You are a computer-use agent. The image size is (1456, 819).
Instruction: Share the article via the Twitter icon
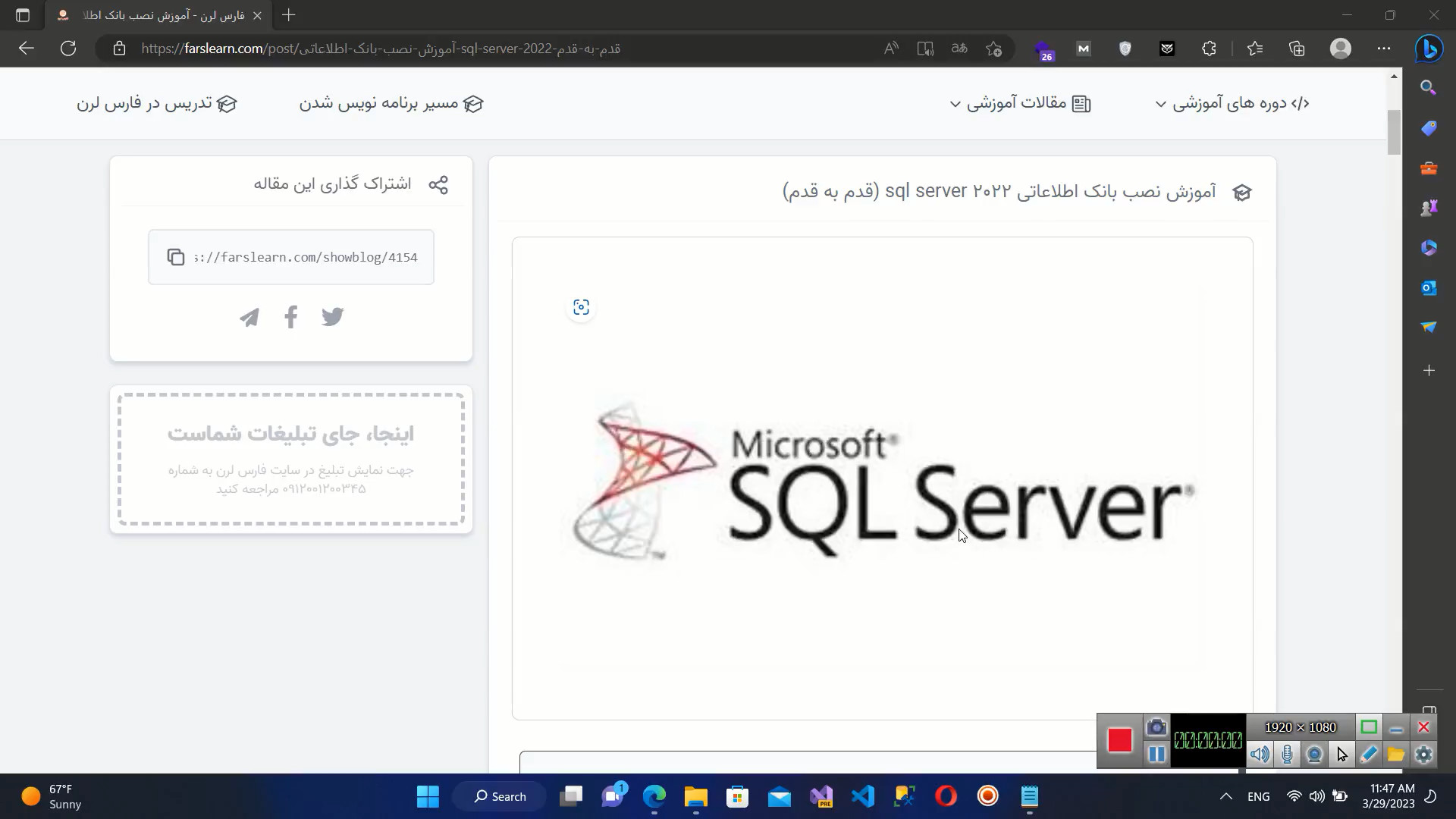pyautogui.click(x=332, y=317)
